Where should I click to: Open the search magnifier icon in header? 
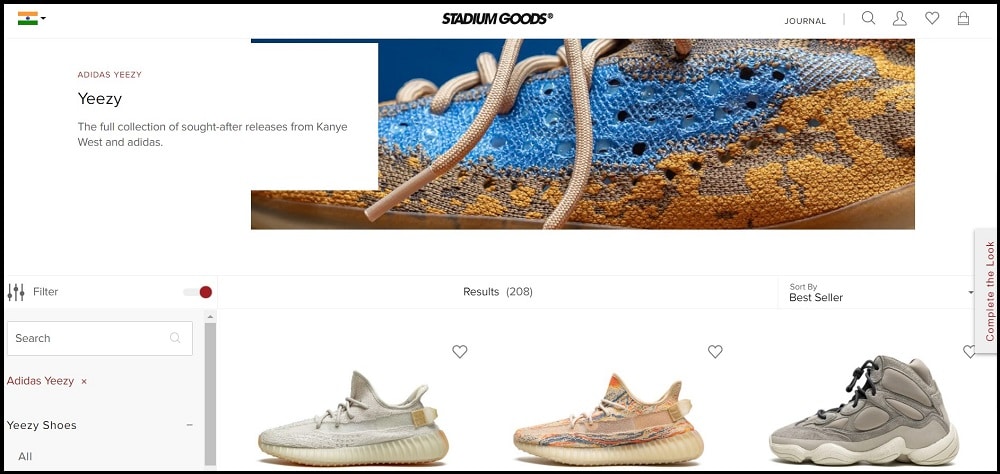868,19
